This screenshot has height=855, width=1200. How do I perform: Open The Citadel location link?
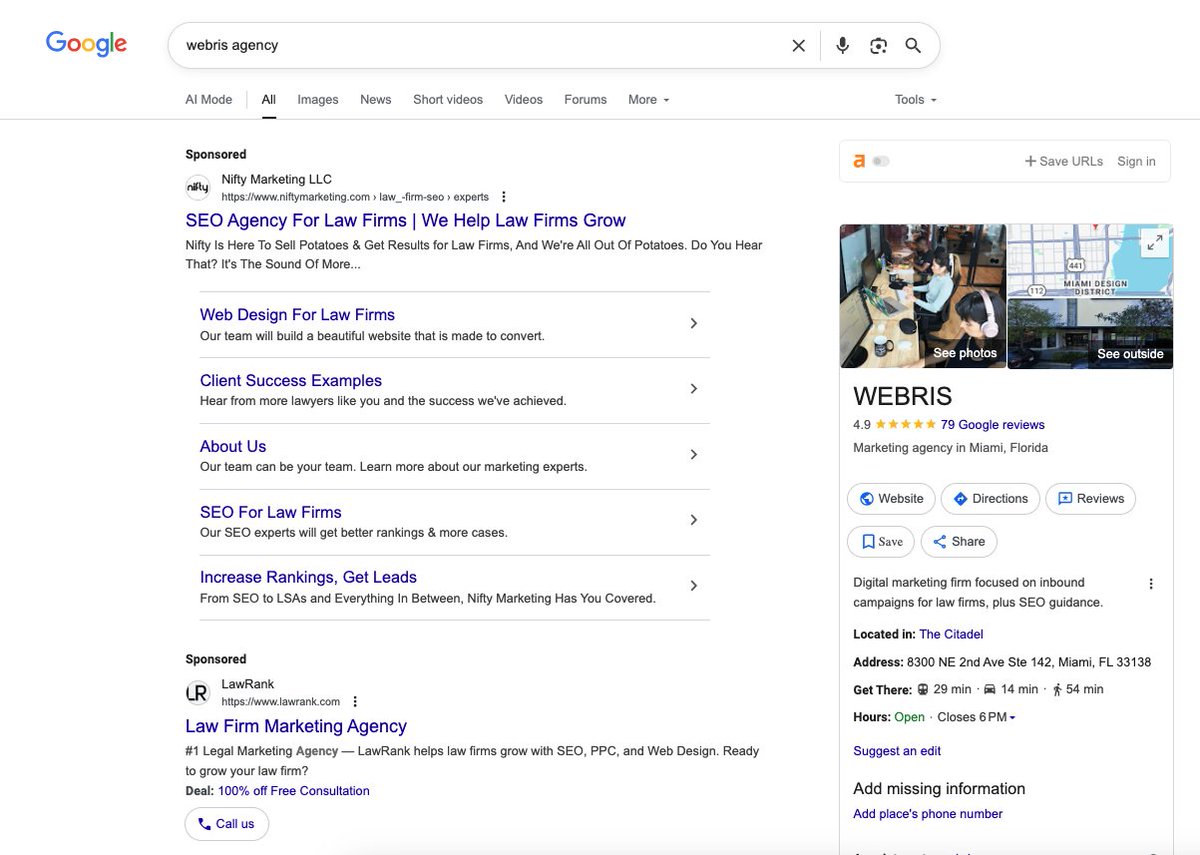[x=951, y=634]
